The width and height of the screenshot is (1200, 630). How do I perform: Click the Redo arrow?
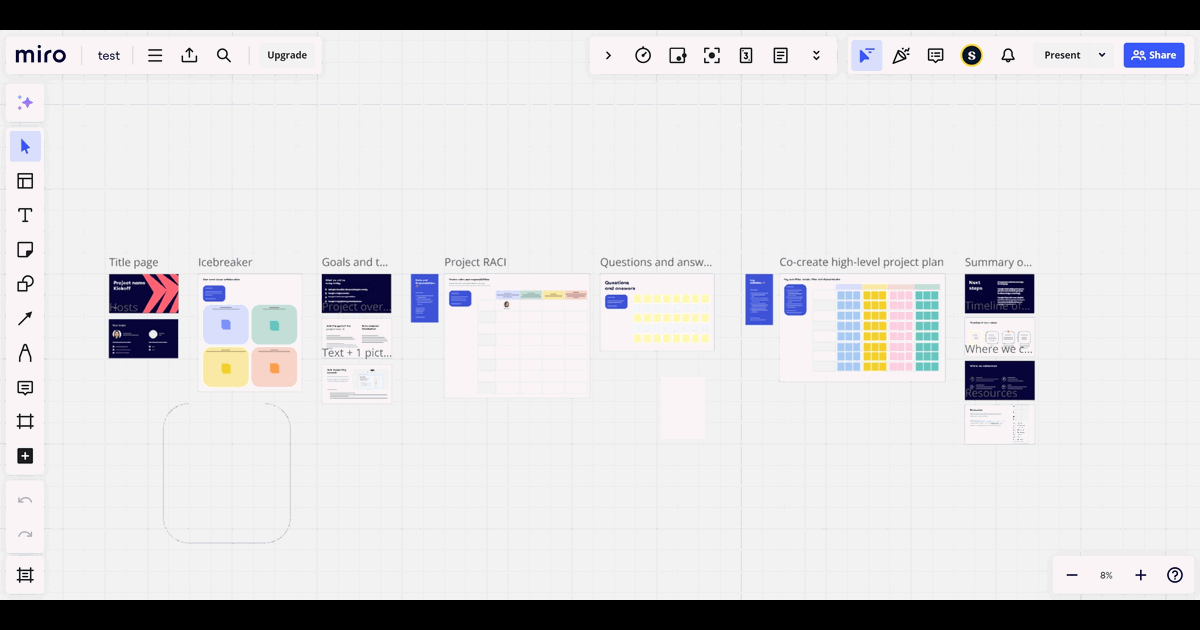tap(25, 534)
